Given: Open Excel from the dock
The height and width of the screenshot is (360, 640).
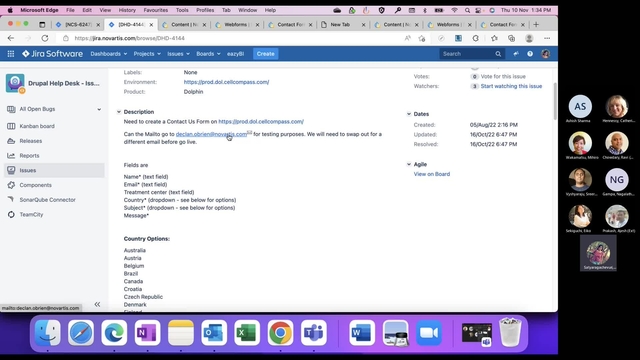Looking at the screenshot, I should point(247,333).
